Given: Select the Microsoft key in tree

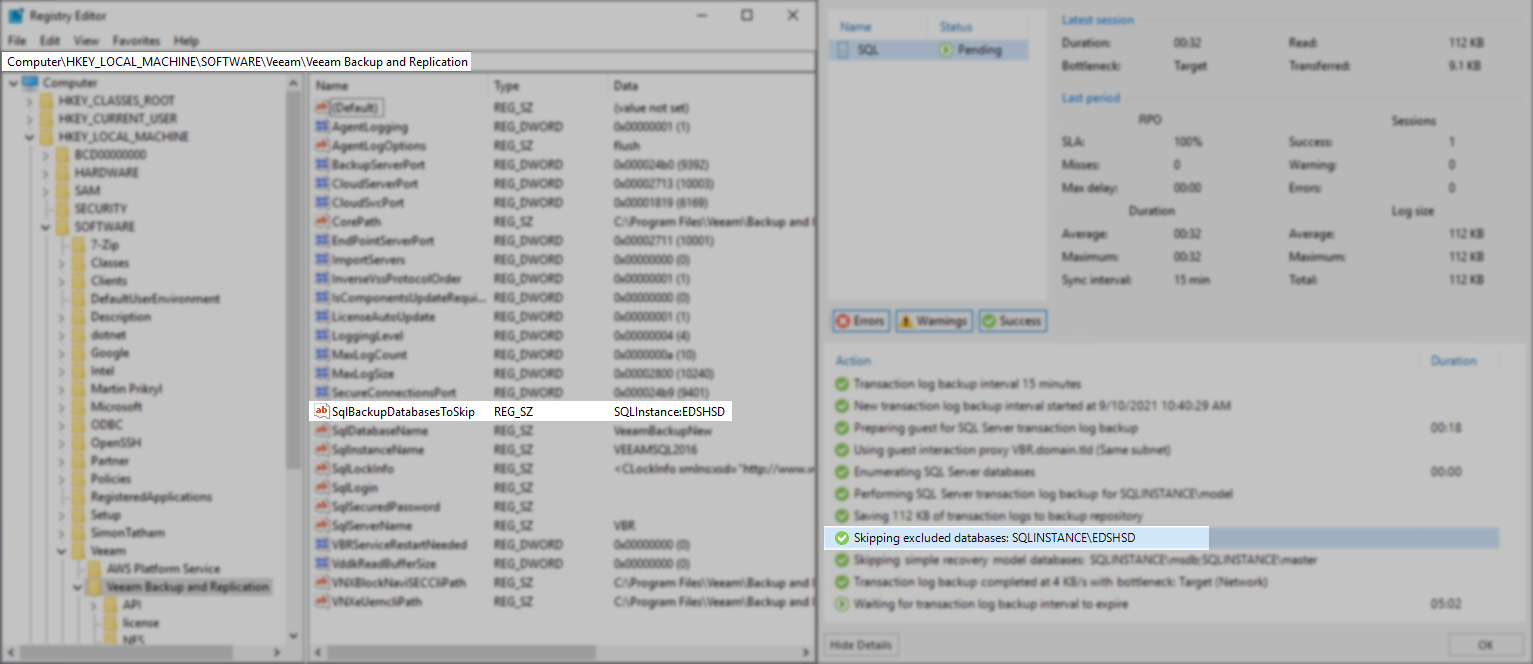Looking at the screenshot, I should click(x=116, y=407).
